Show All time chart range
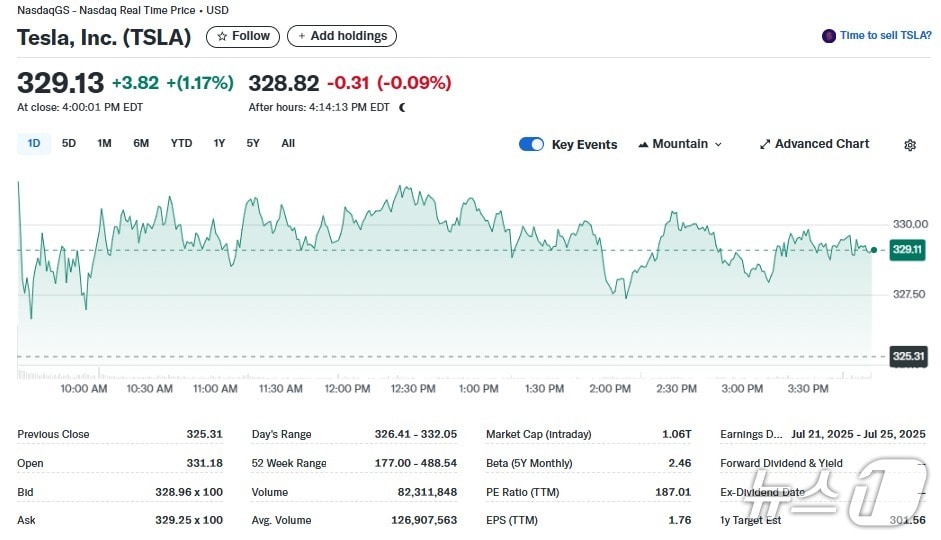 [x=288, y=143]
